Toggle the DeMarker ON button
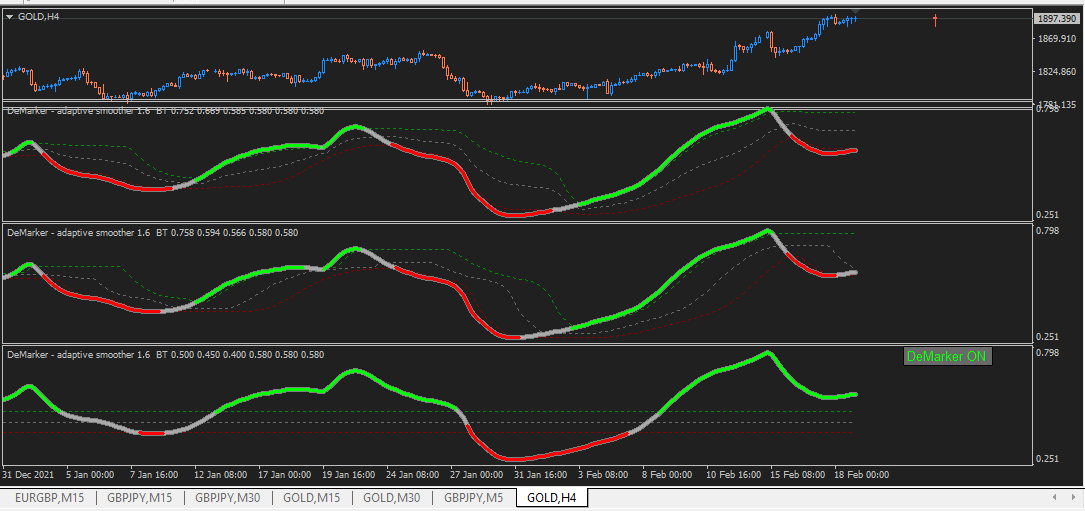 coord(948,357)
